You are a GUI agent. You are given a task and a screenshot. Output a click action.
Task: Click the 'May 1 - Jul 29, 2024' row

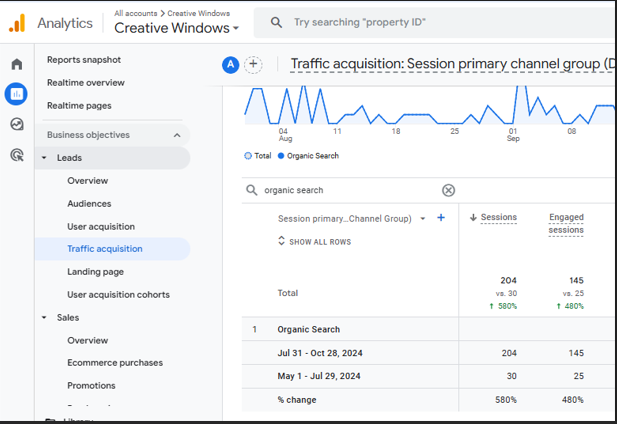pos(428,376)
